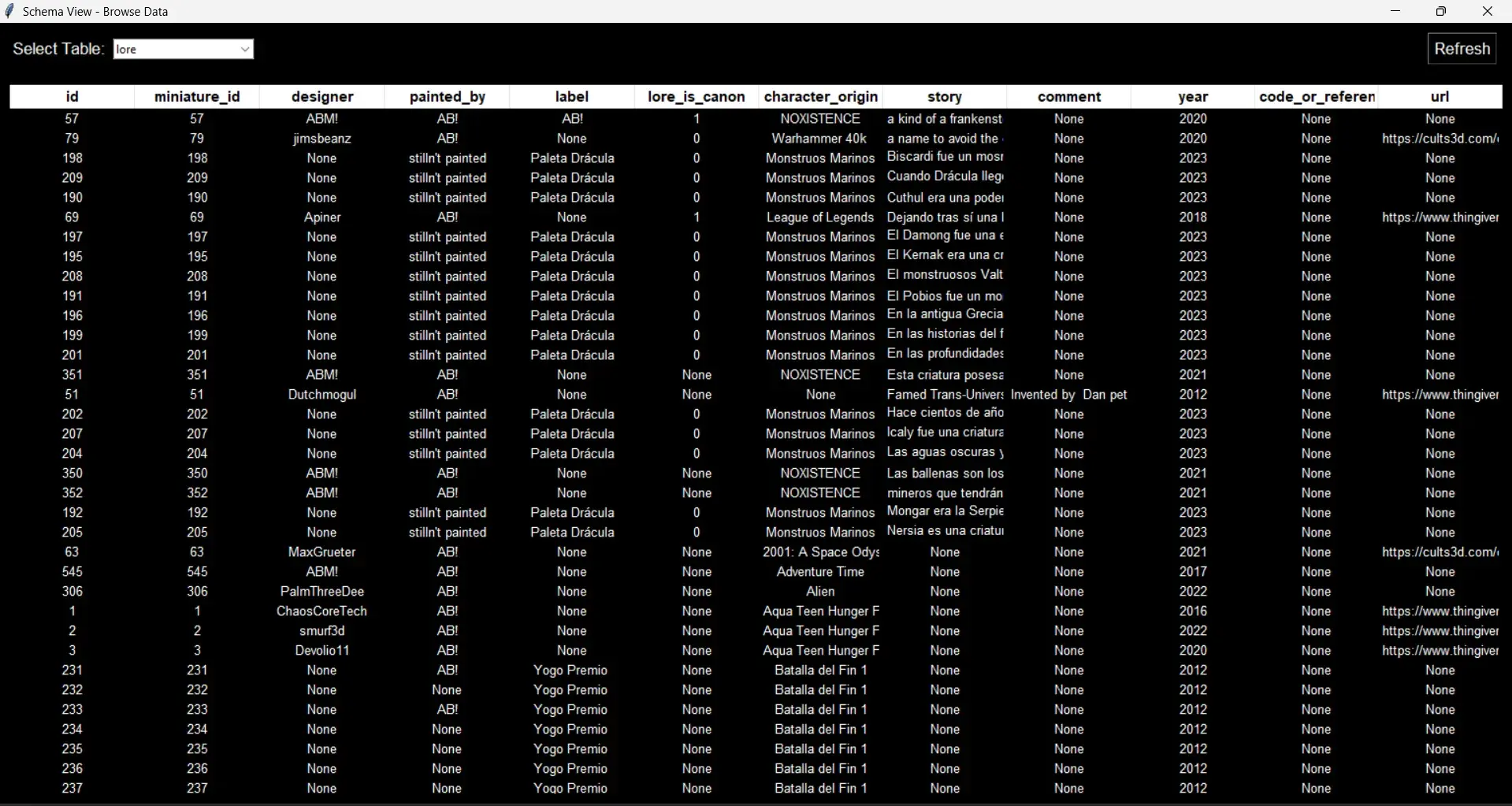Click the 'Invented by Dan pet' comment cell
The image size is (1512, 806).
click(1069, 395)
